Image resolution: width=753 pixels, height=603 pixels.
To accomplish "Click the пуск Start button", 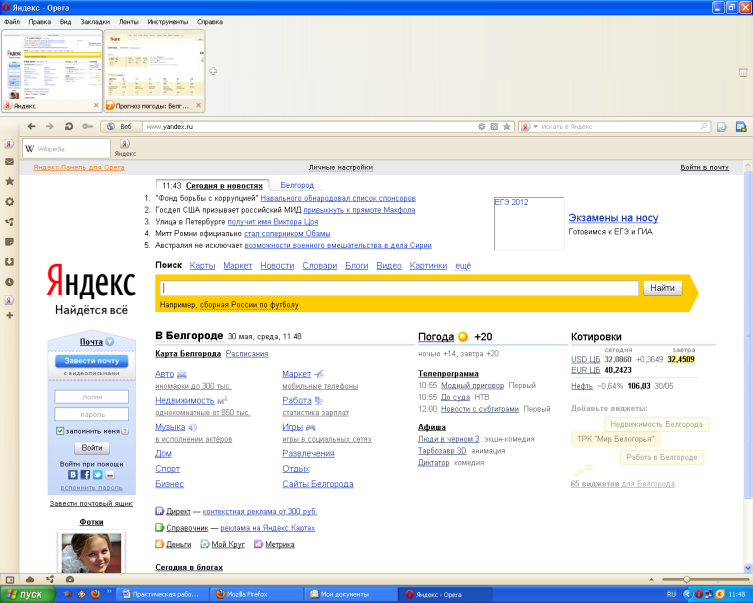I will (28, 594).
